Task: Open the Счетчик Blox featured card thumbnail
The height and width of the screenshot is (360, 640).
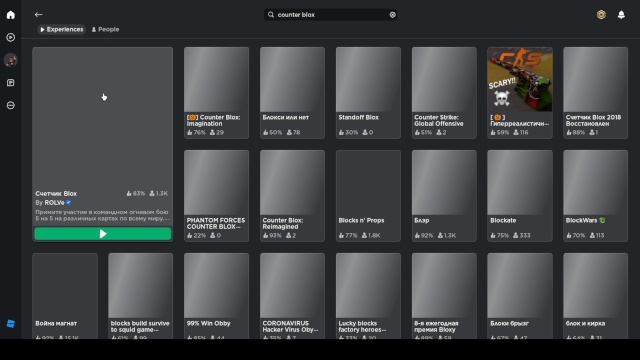Action: [x=102, y=118]
